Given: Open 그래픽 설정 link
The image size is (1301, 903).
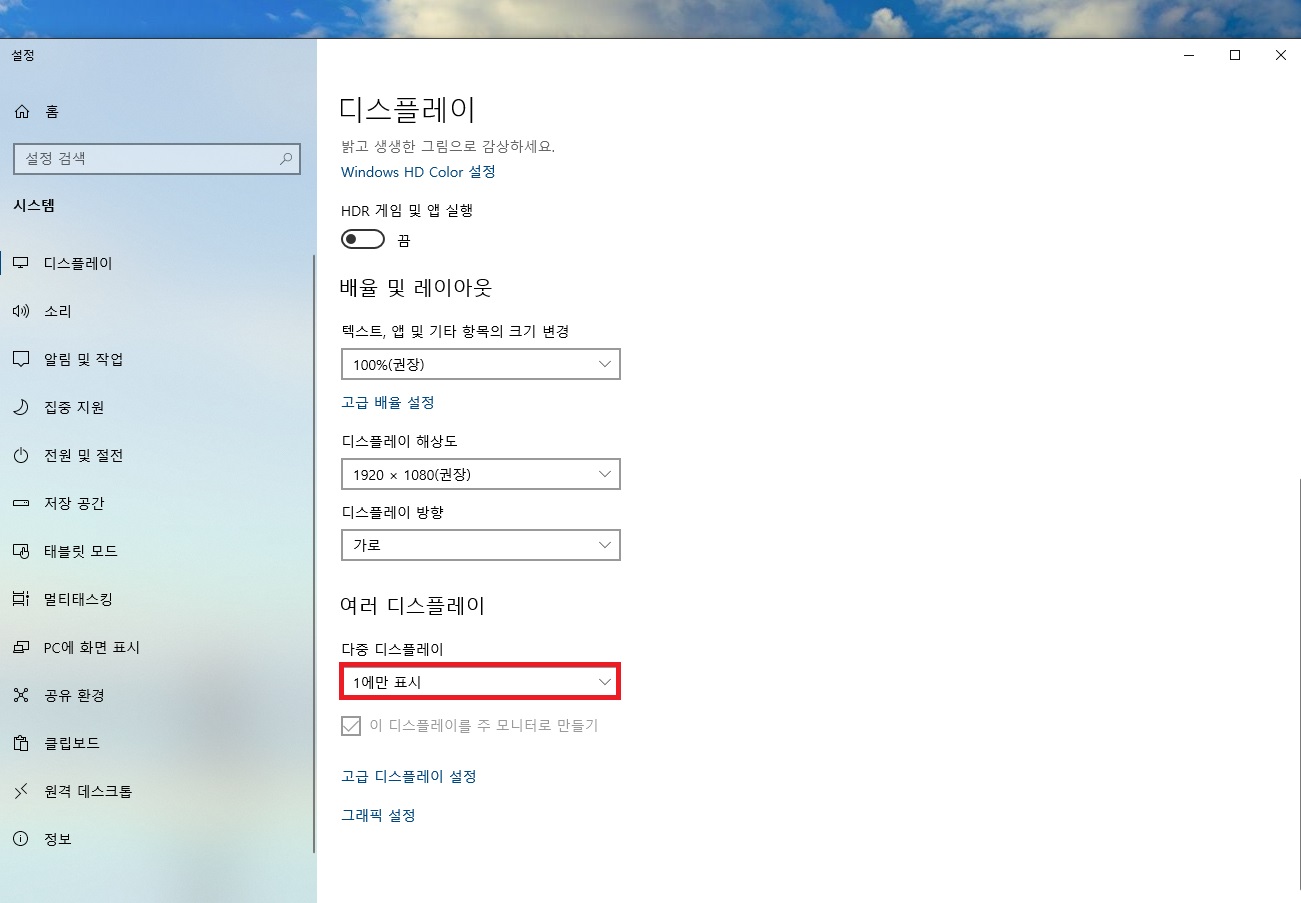Looking at the screenshot, I should tap(378, 815).
